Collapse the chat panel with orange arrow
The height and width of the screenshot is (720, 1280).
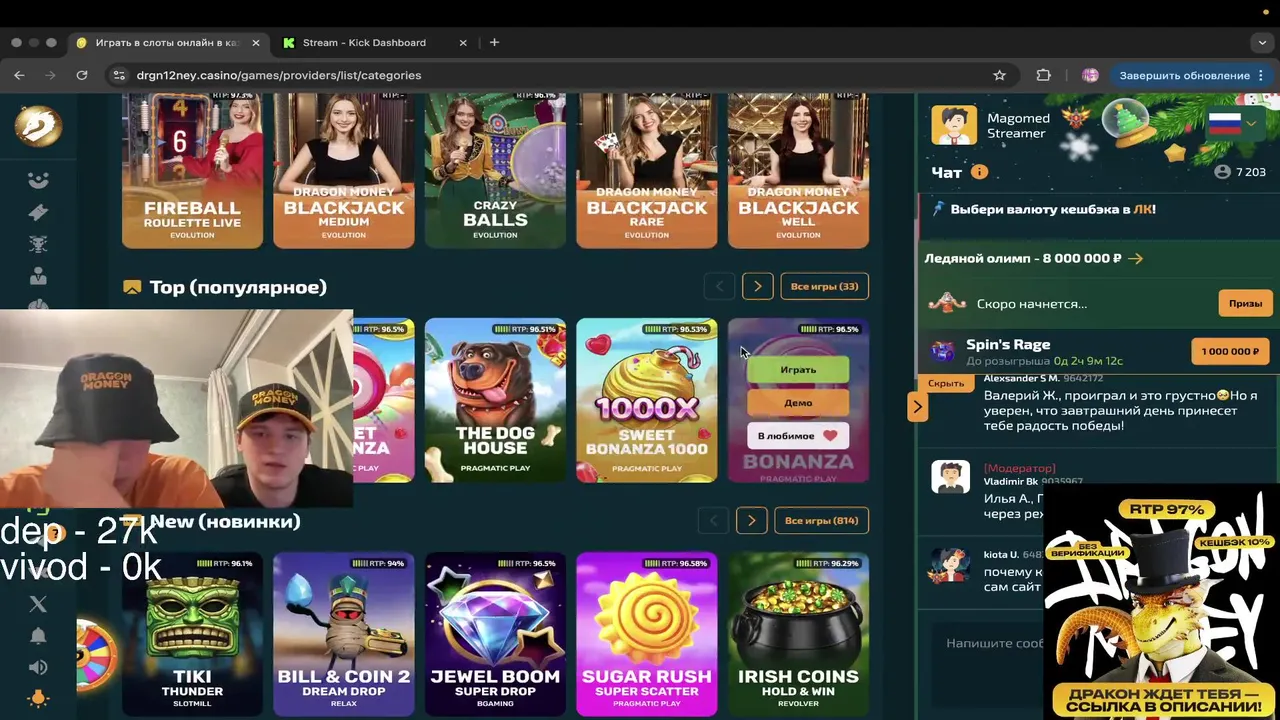(x=917, y=406)
